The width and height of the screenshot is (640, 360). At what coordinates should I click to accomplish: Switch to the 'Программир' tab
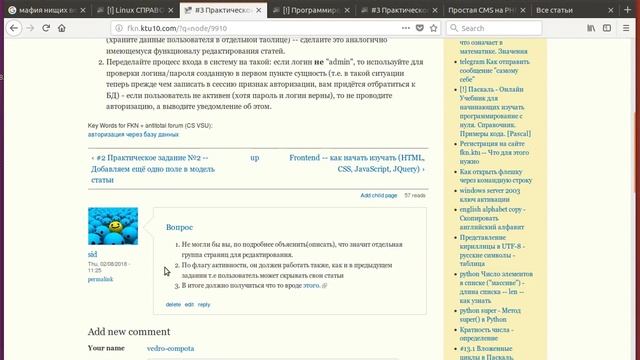point(311,10)
